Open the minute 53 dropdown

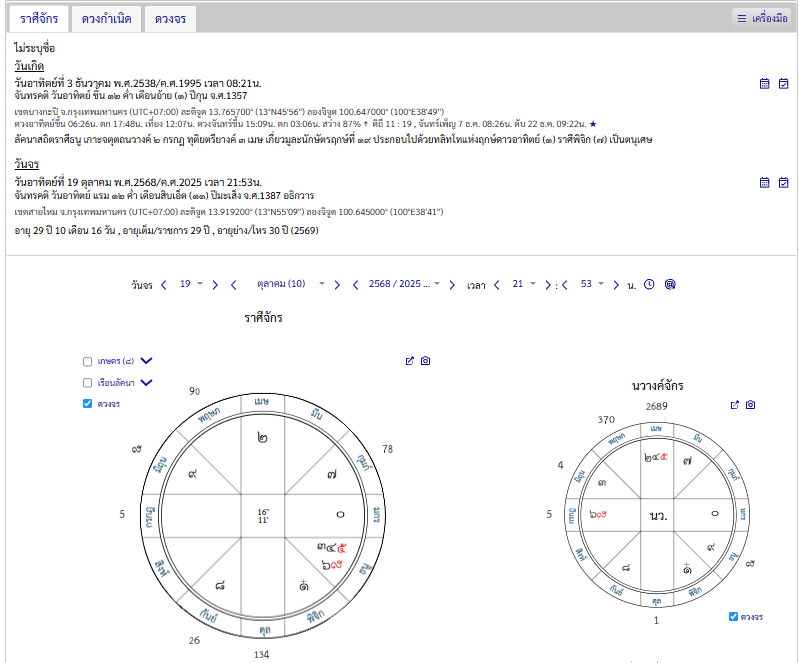pyautogui.click(x=592, y=284)
